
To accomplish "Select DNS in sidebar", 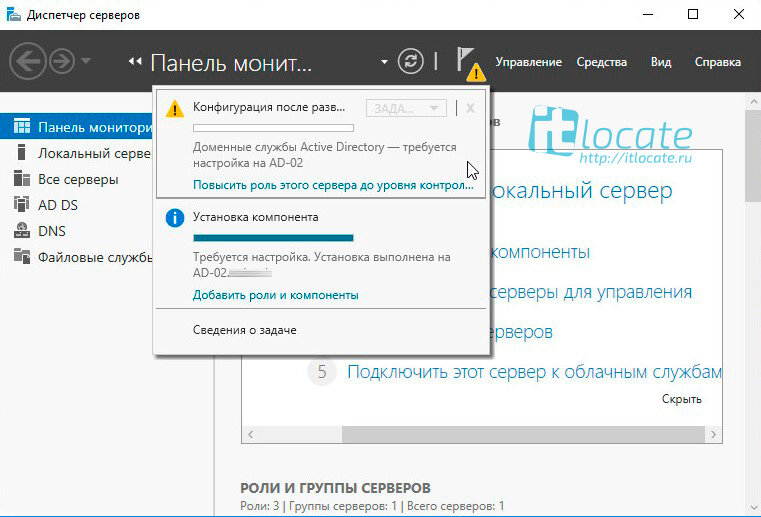I will [x=76, y=231].
